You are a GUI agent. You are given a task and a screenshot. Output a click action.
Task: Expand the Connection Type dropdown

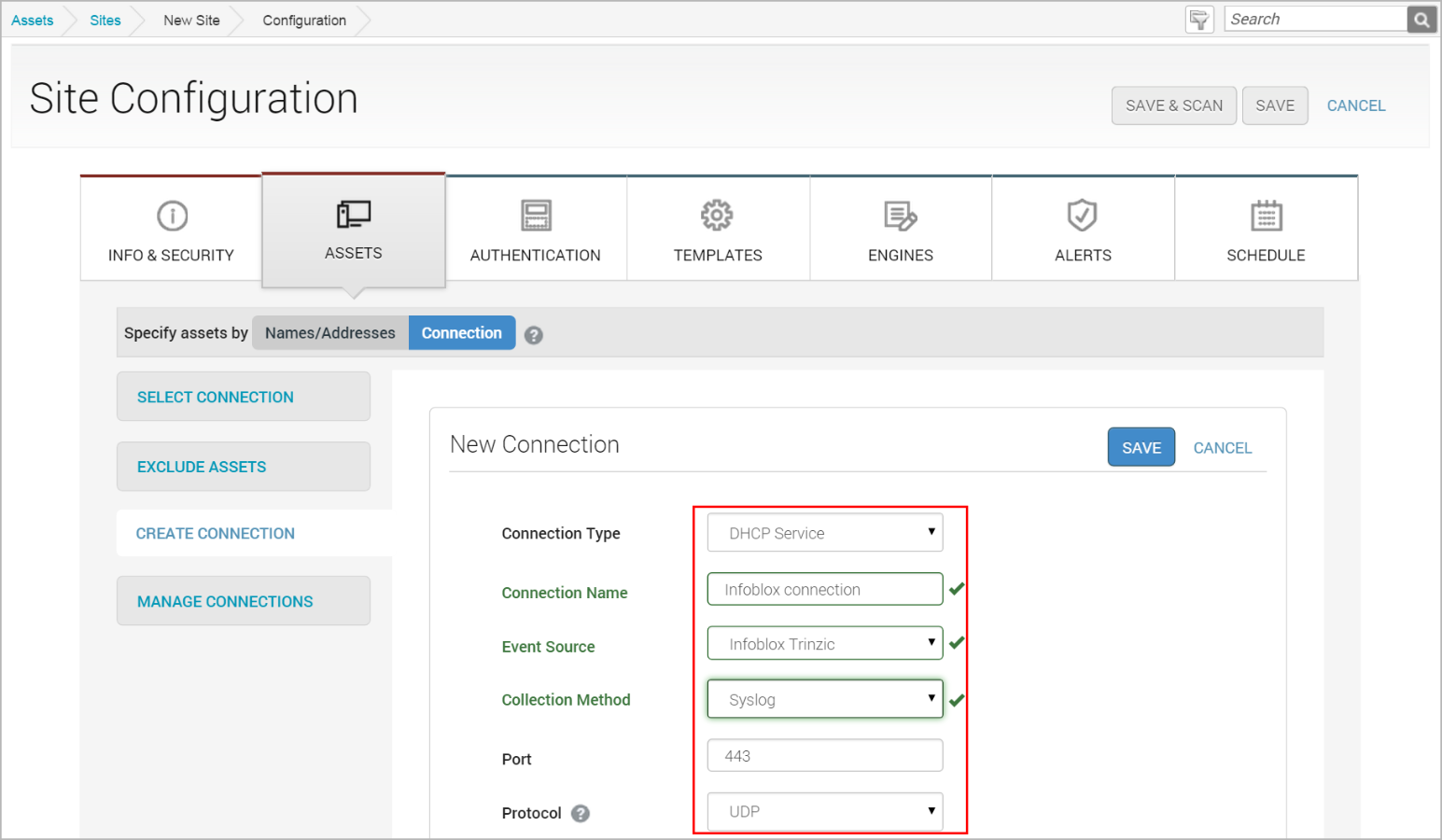point(825,533)
